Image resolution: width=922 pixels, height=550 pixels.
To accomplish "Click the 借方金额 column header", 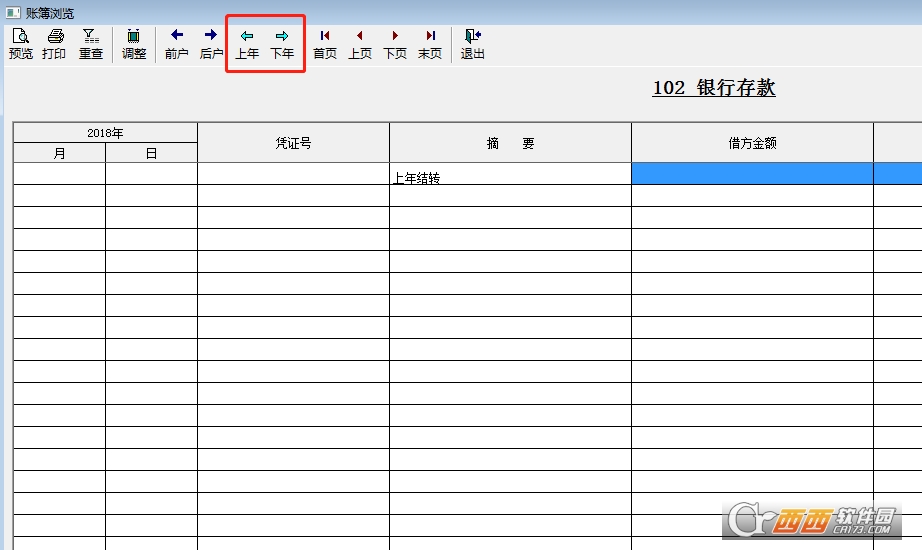I will click(x=753, y=142).
